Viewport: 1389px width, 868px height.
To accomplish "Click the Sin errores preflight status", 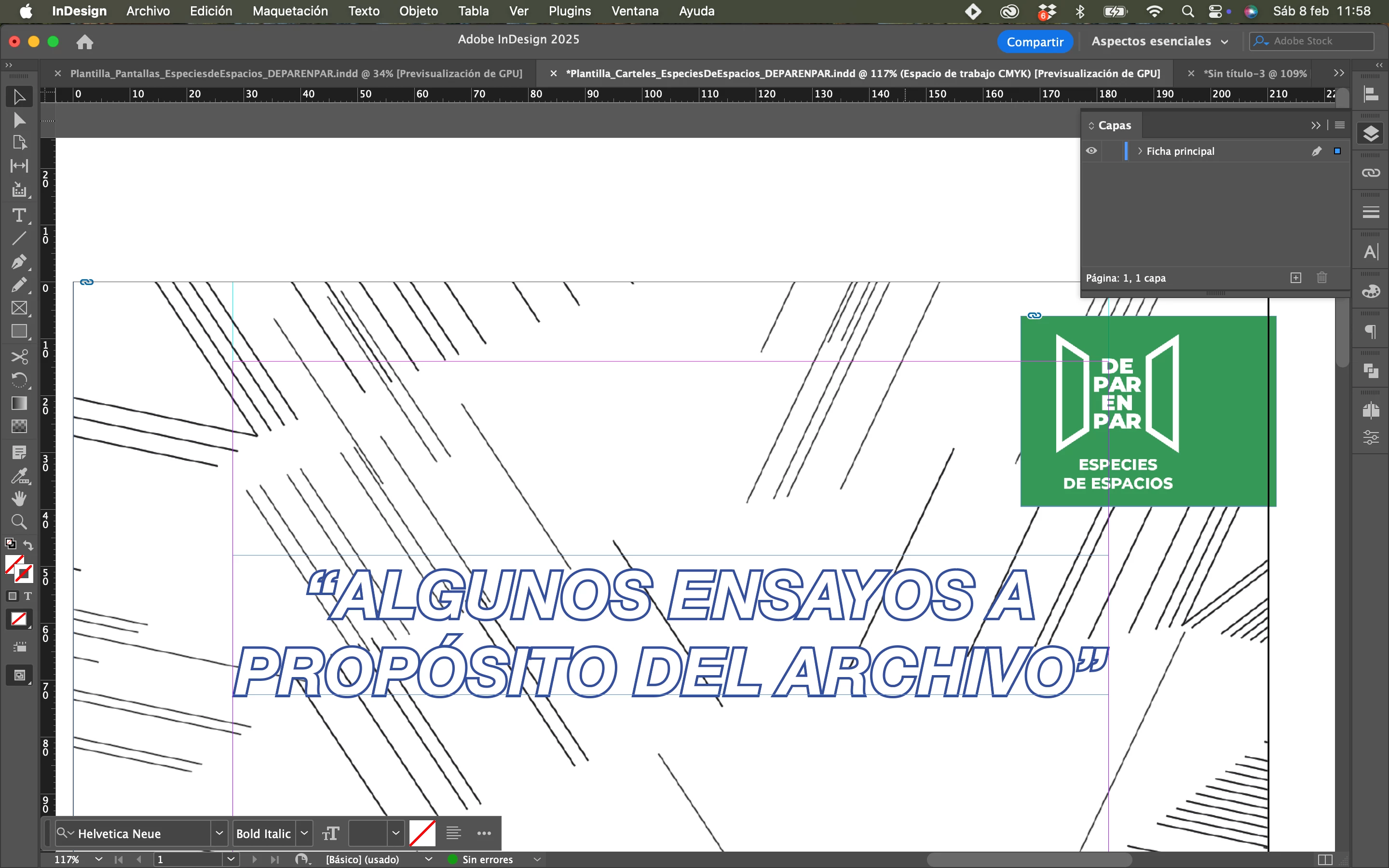I will coord(487,859).
